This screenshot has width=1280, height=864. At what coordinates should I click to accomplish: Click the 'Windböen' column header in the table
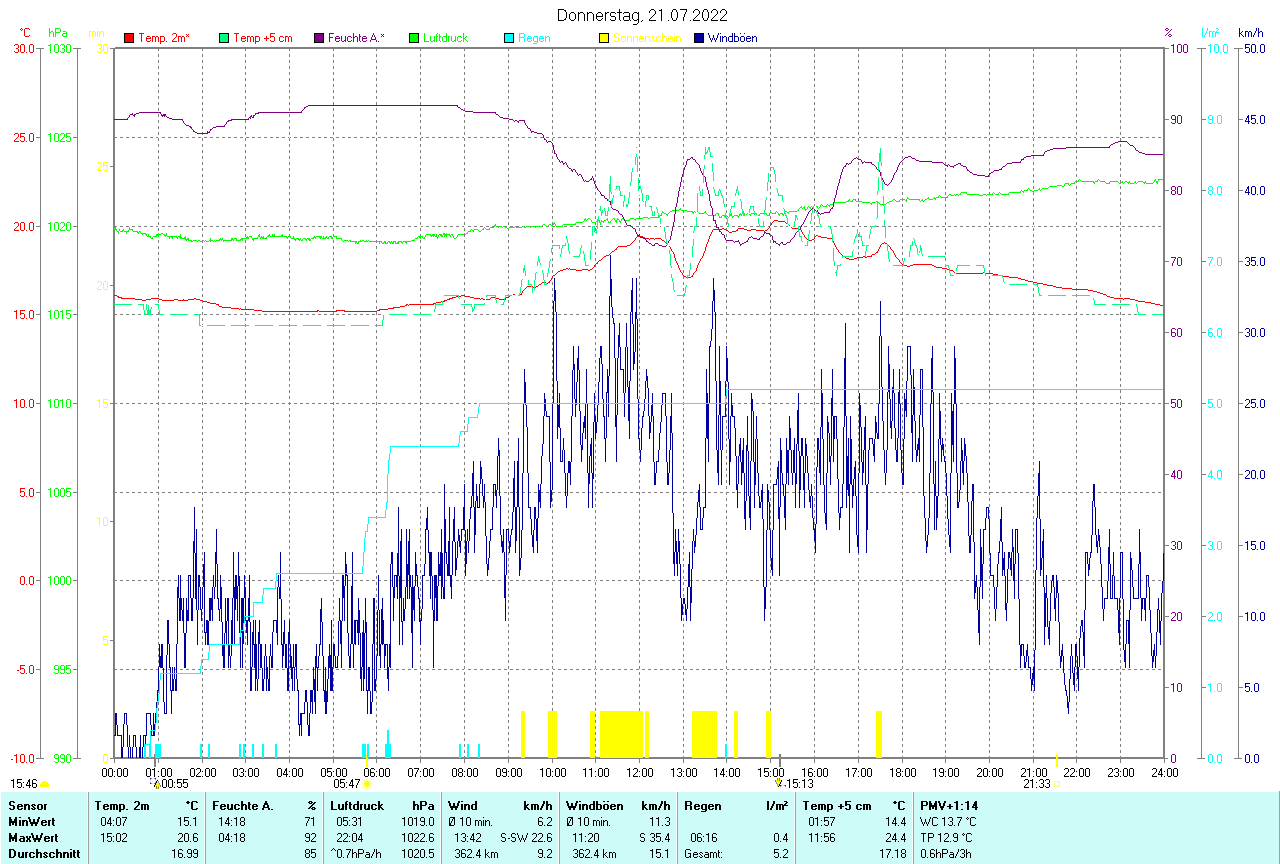(597, 805)
